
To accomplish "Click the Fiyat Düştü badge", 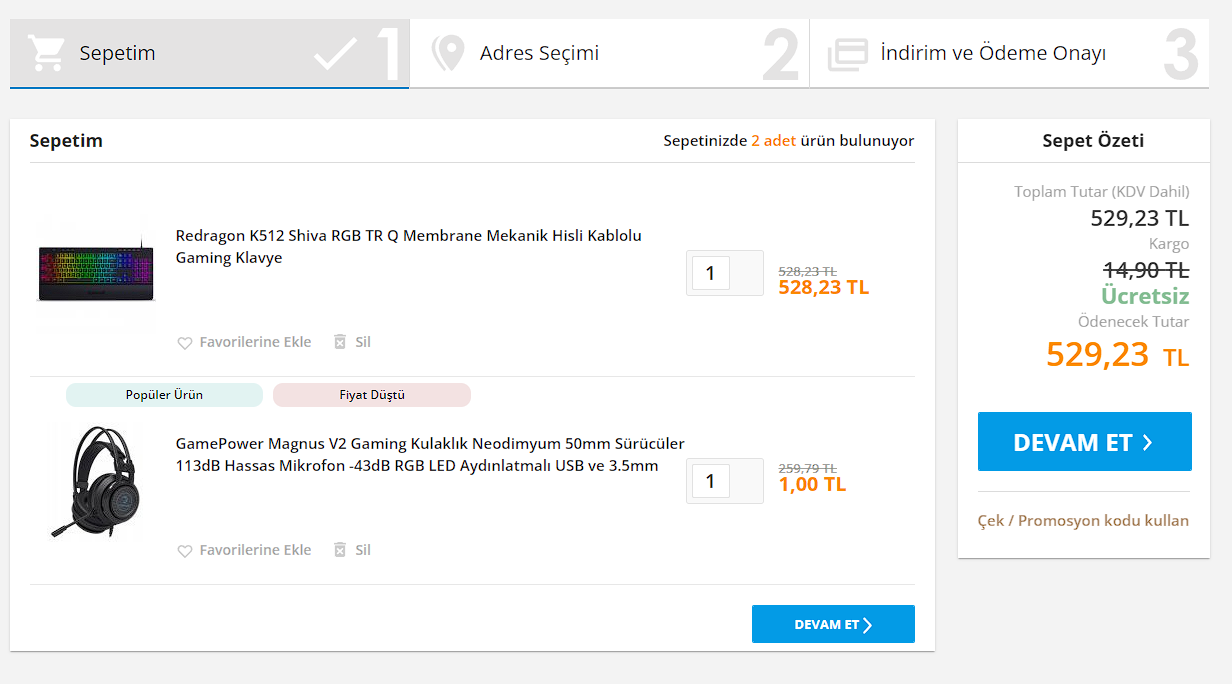I will tap(371, 395).
